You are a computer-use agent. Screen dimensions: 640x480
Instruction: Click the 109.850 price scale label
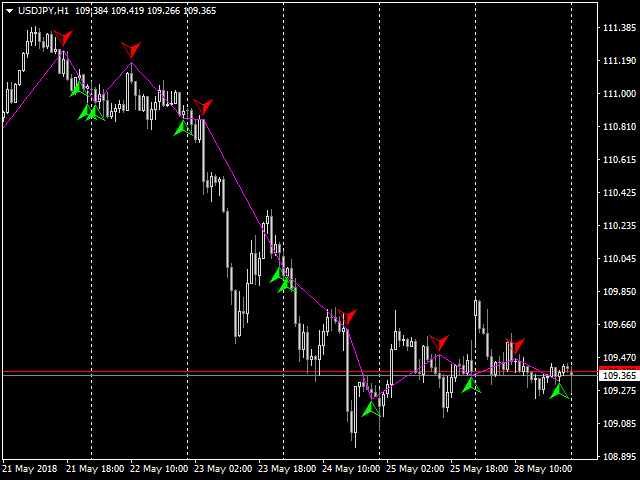619,292
